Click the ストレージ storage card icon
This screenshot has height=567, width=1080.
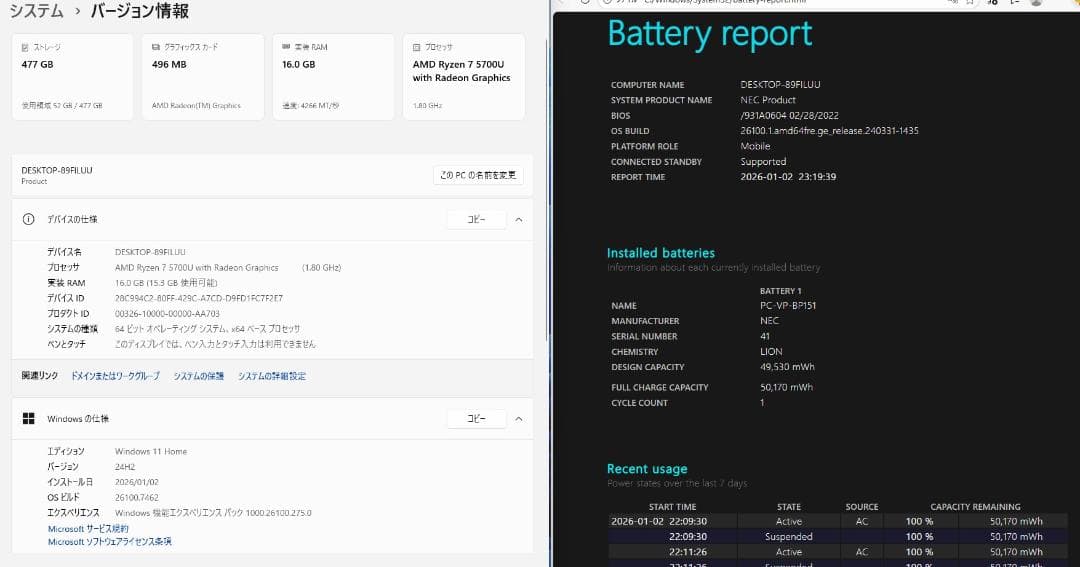coord(26,47)
